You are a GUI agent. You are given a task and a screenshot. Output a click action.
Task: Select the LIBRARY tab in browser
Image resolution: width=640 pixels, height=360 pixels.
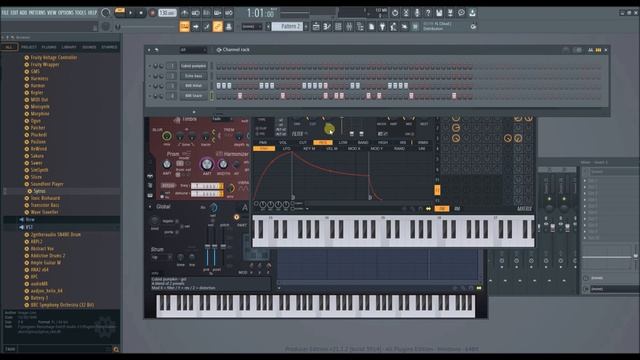coord(69,47)
